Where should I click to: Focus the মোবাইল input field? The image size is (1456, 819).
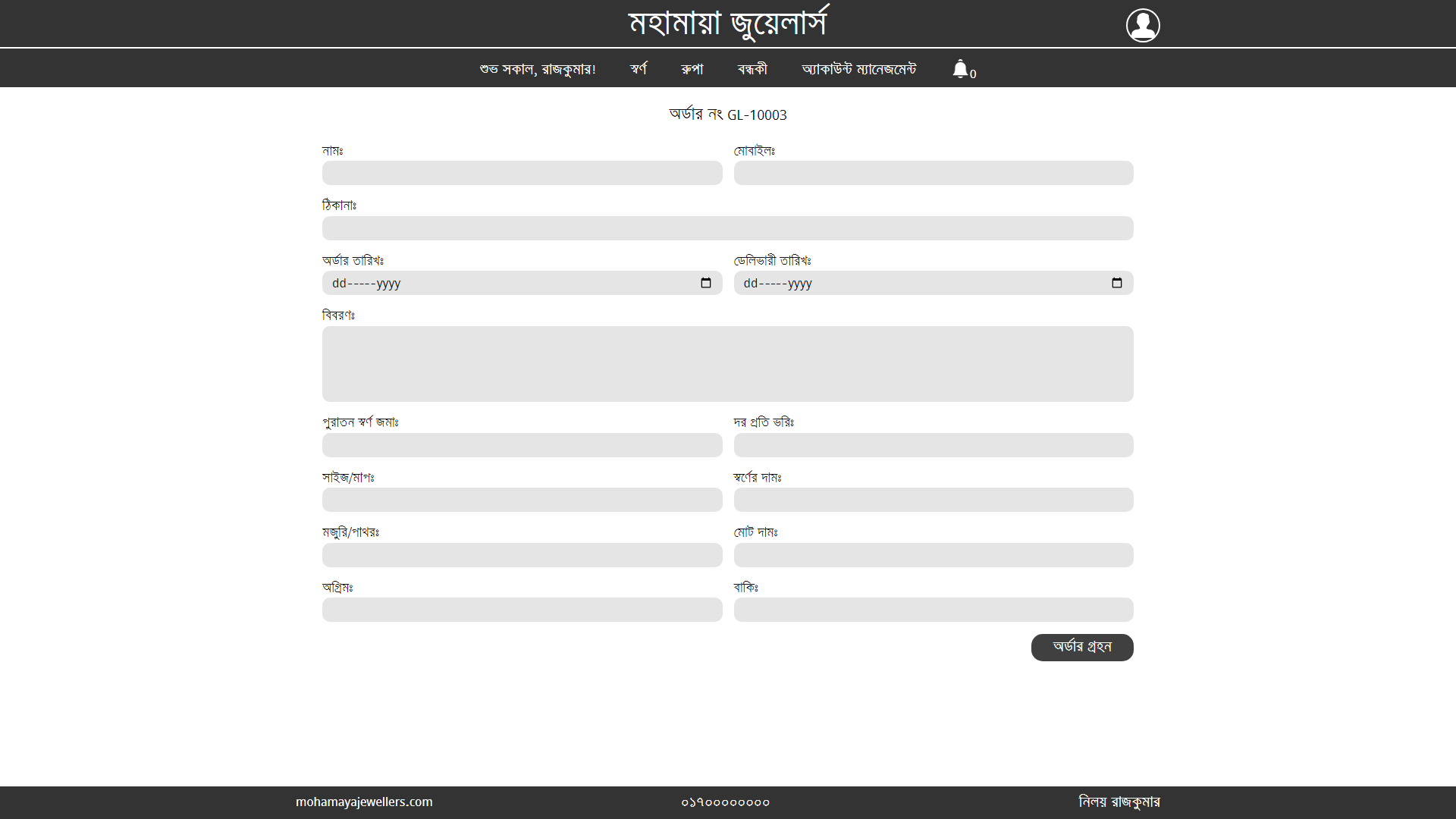click(933, 173)
